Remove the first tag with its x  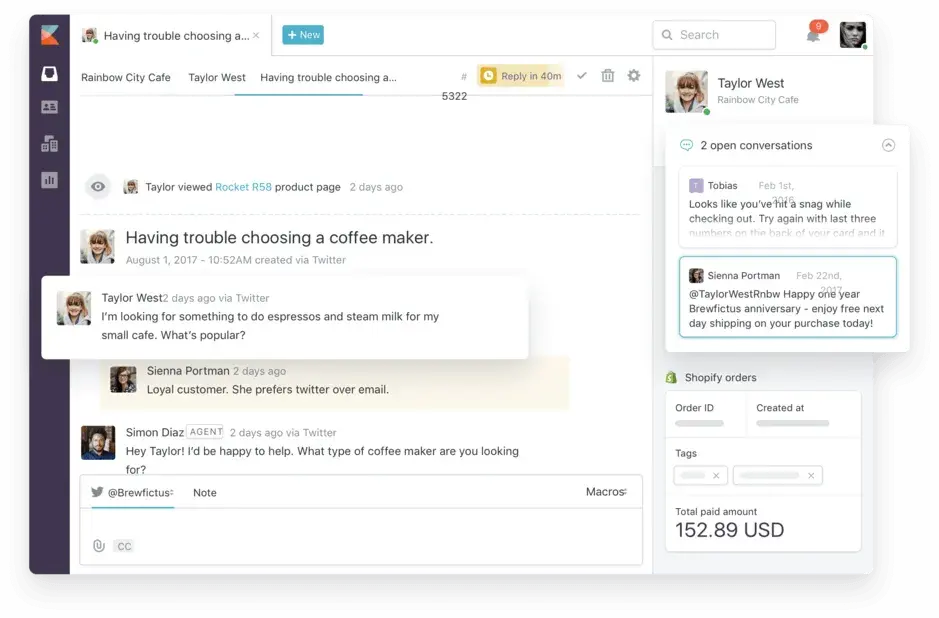coord(716,475)
